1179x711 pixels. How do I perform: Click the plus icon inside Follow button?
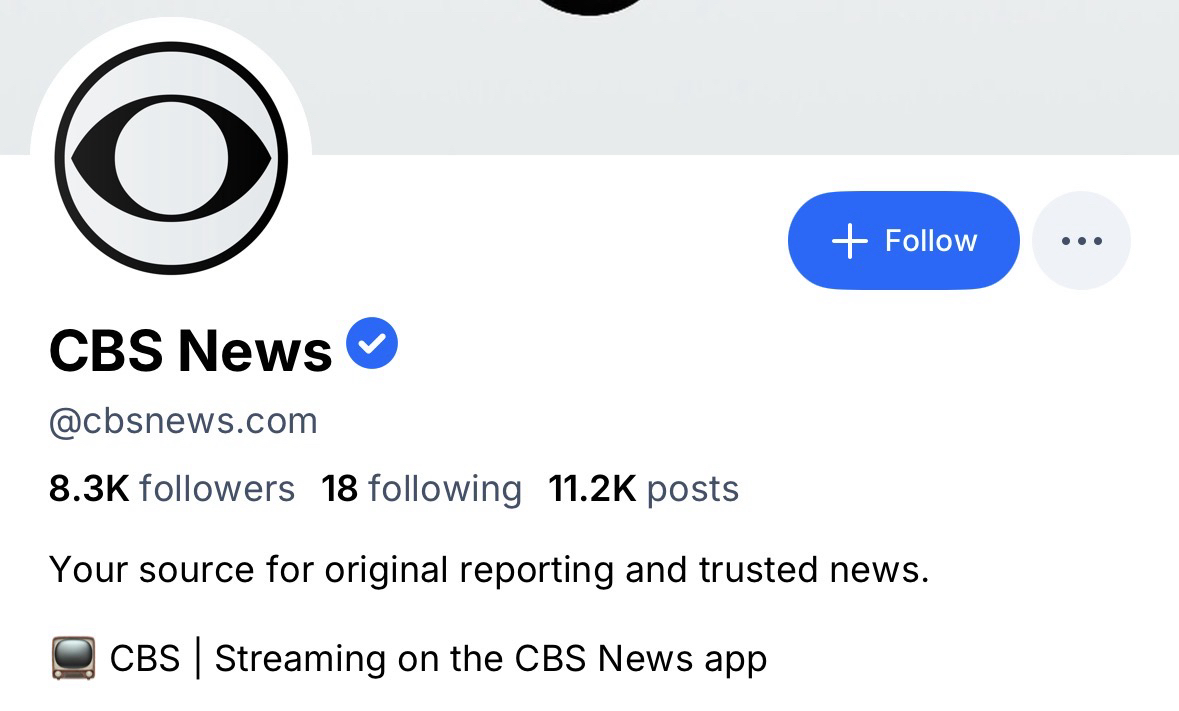click(x=850, y=241)
